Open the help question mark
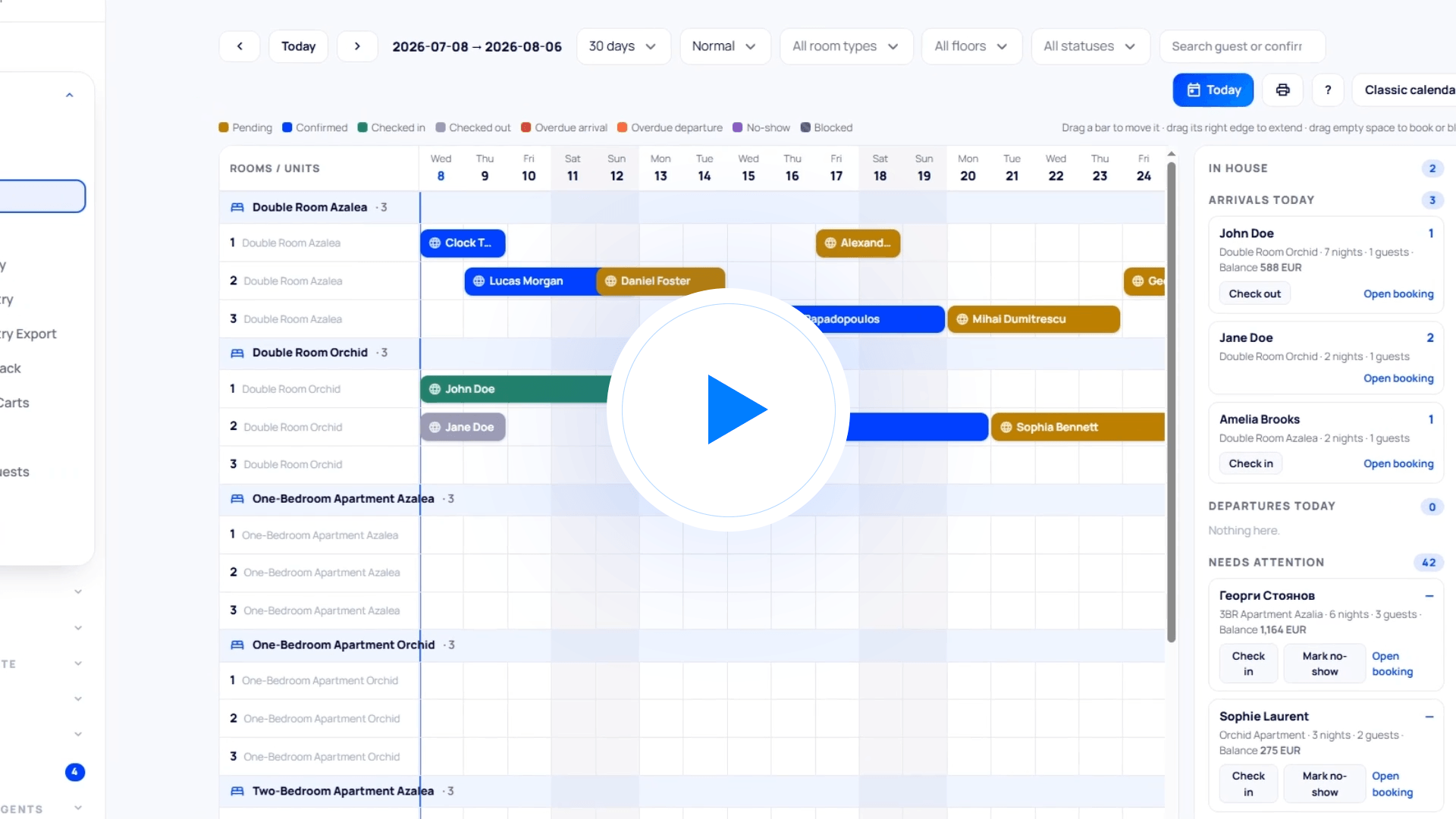This screenshot has height=819, width=1456. tap(1328, 90)
